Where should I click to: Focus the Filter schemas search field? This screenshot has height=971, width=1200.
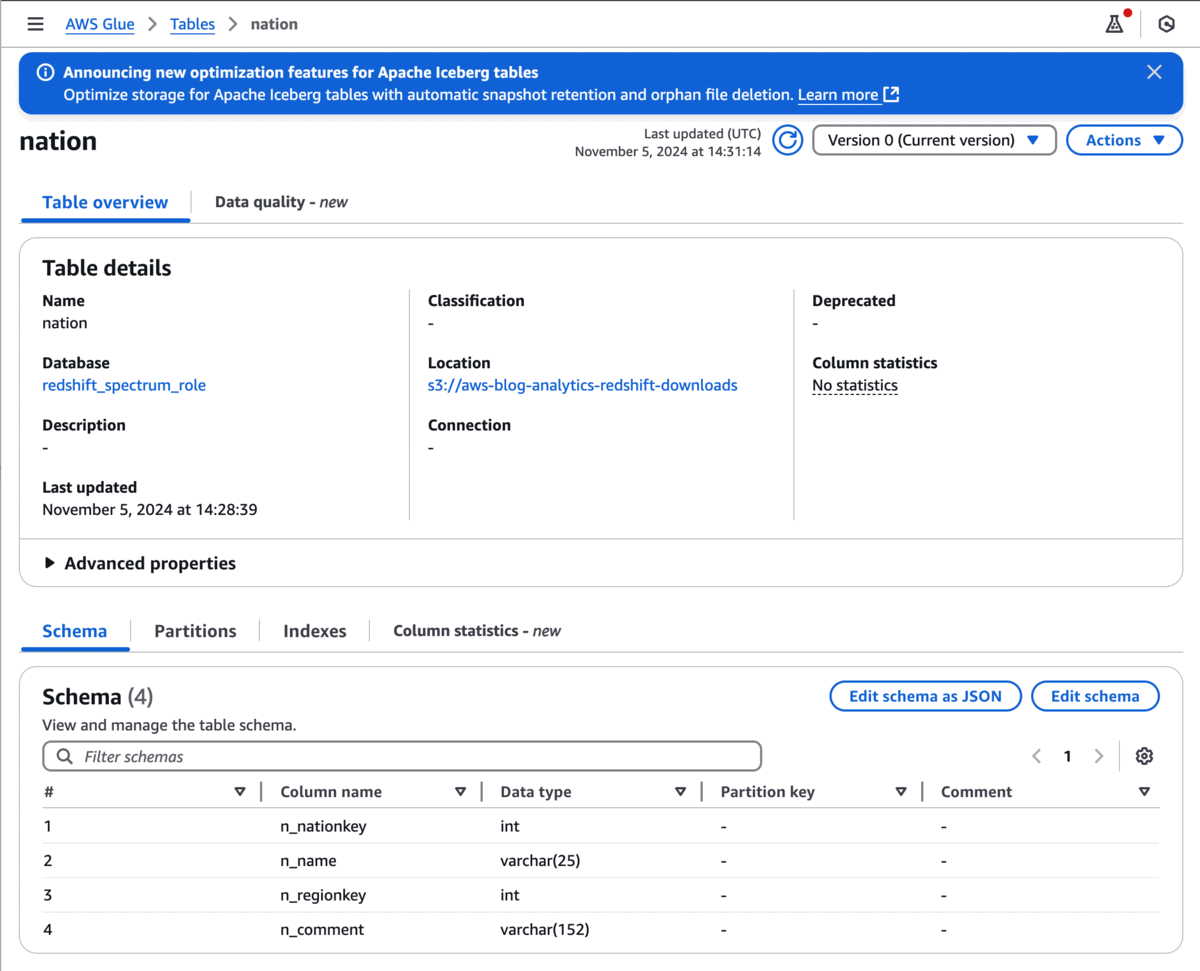click(402, 756)
